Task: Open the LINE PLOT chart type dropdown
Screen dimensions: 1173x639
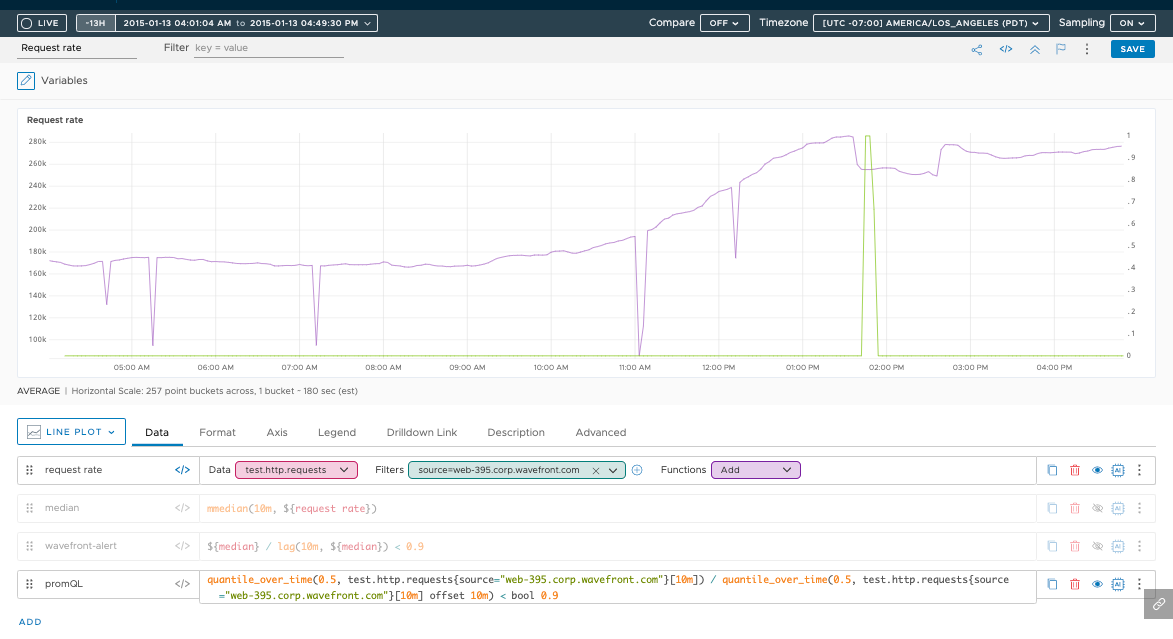Action: (71, 432)
